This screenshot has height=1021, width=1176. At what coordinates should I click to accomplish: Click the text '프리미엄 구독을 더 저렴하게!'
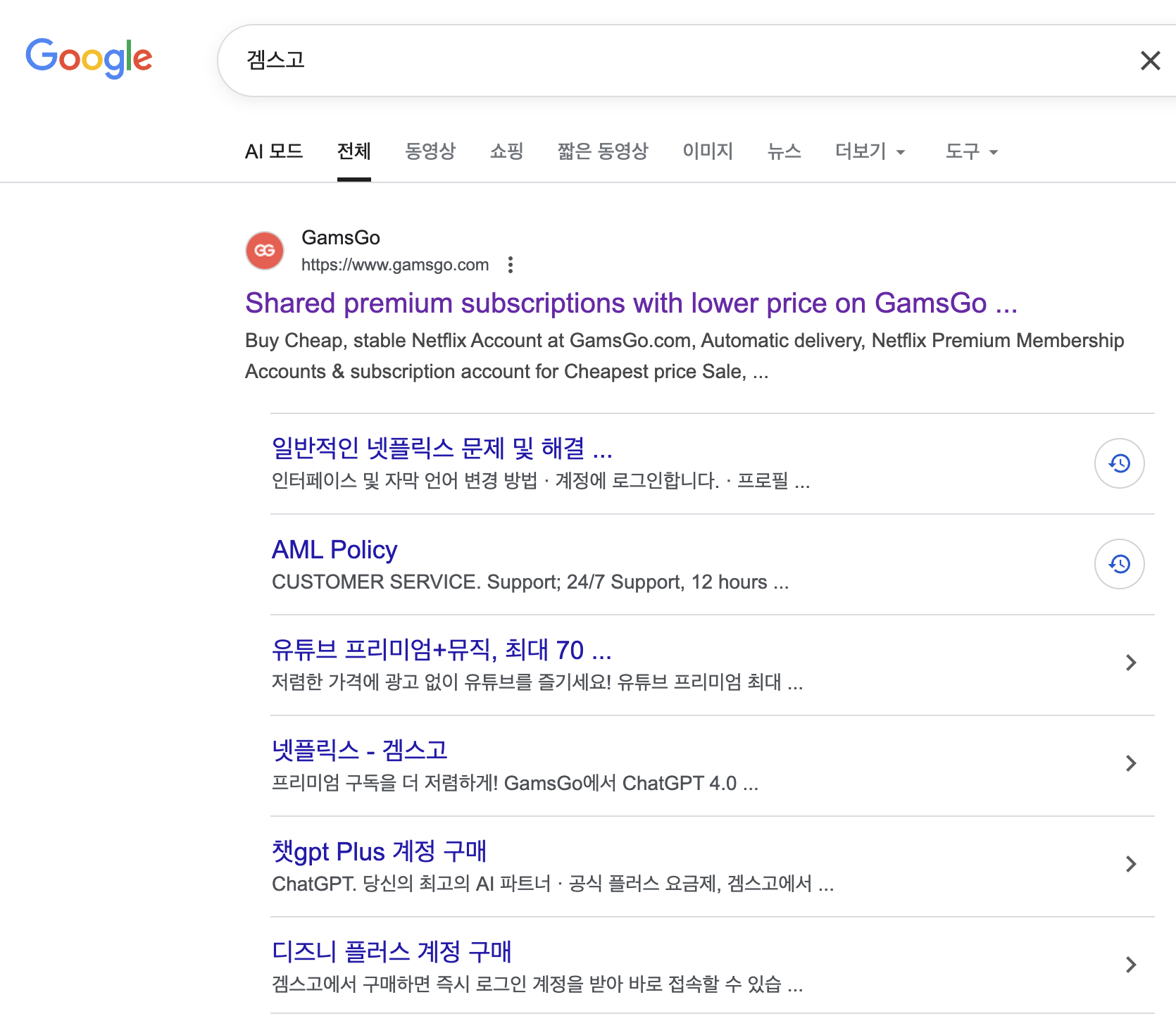click(385, 783)
